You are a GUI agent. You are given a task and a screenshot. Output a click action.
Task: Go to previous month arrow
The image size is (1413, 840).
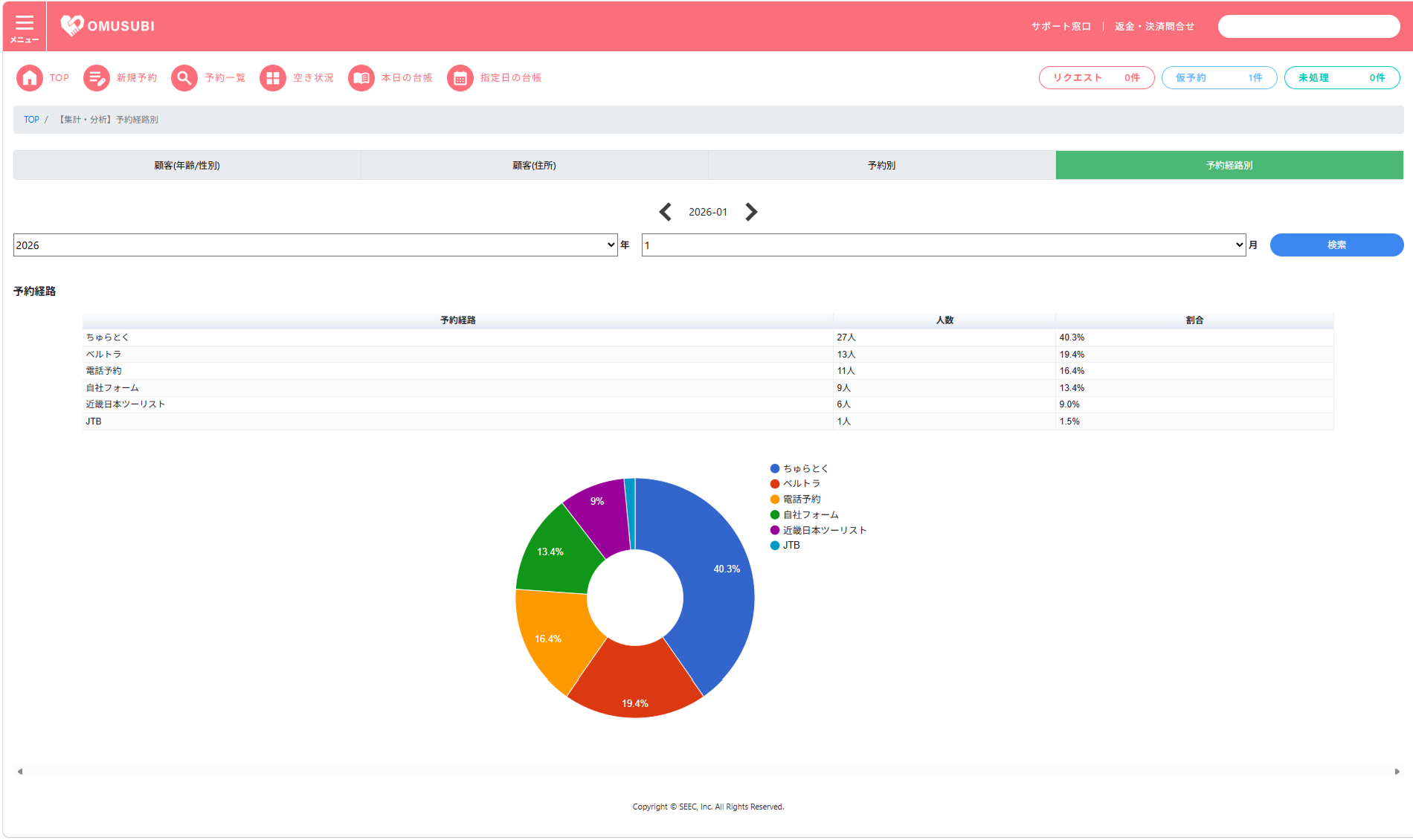pos(666,212)
